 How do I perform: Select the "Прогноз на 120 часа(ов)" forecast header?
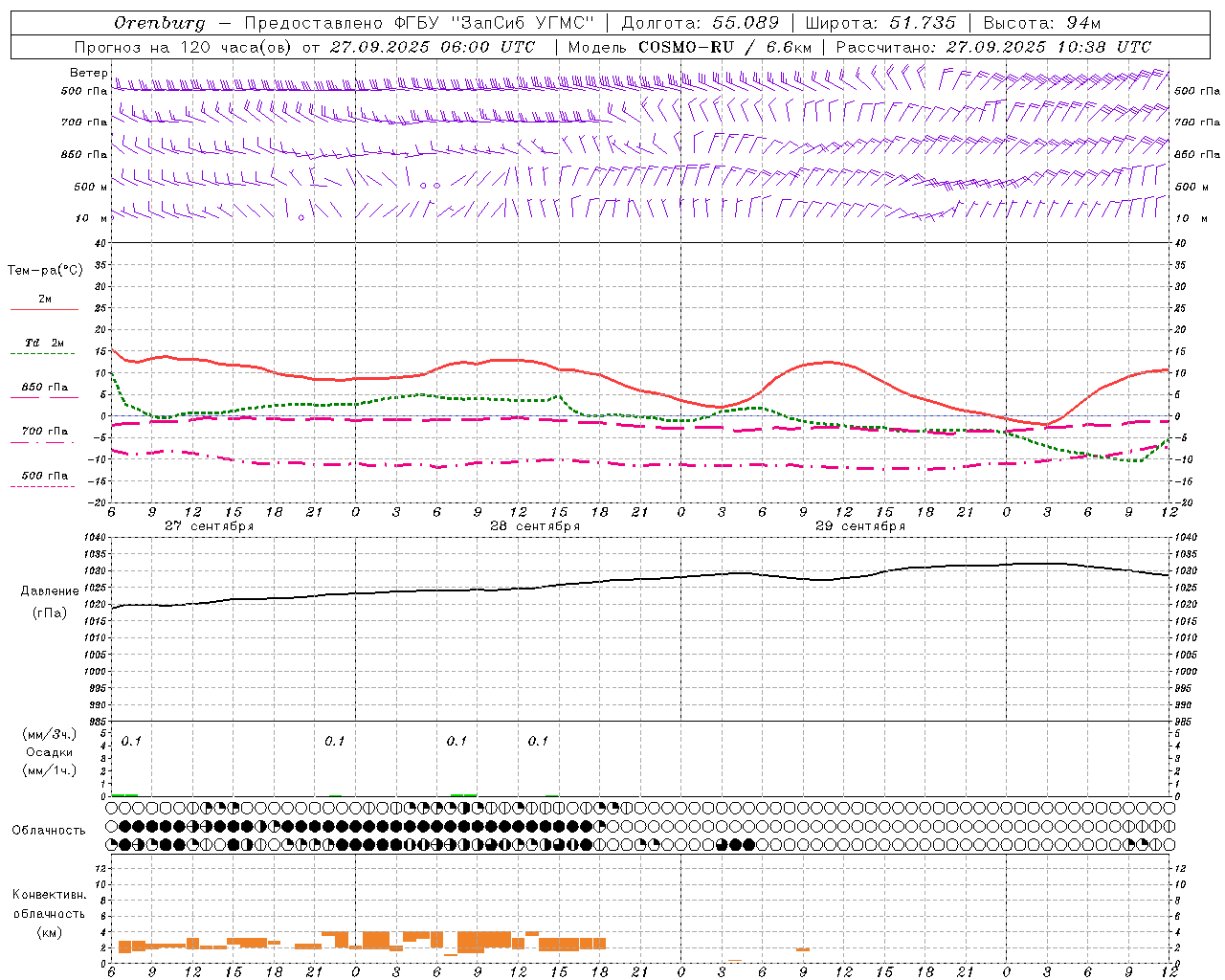point(185,47)
